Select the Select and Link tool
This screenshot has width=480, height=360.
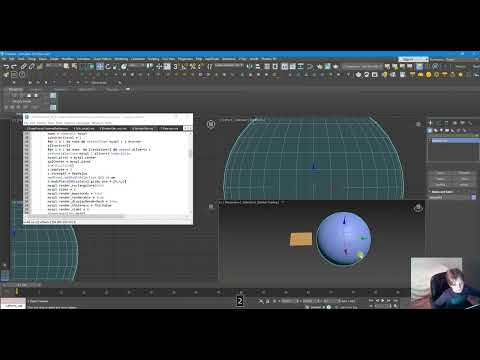click(23, 66)
